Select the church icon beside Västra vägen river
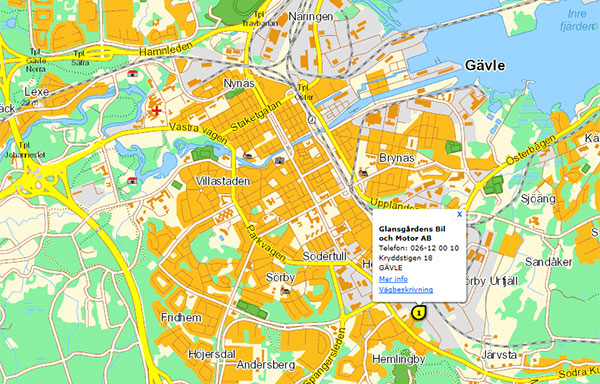 pos(248,155)
